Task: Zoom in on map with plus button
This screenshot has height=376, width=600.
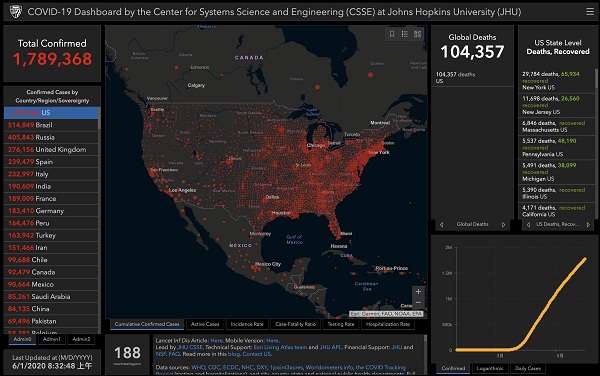Action: tap(418, 291)
